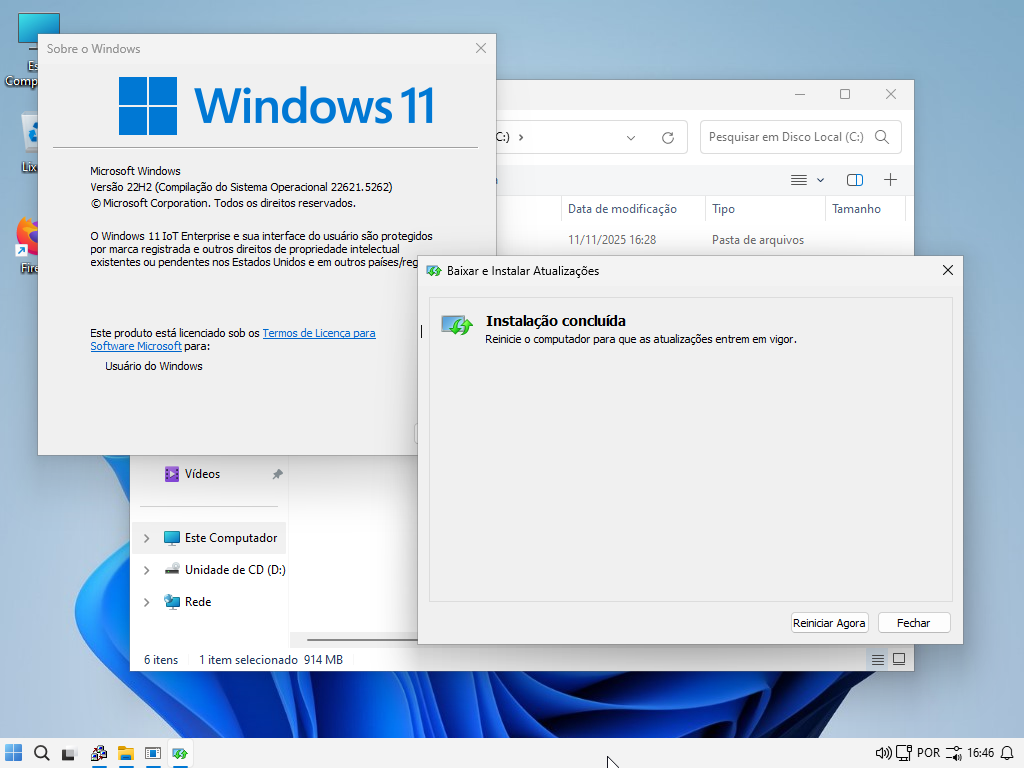The width and height of the screenshot is (1024, 768).
Task: Sort by Data de modificação column
Action: [x=622, y=209]
